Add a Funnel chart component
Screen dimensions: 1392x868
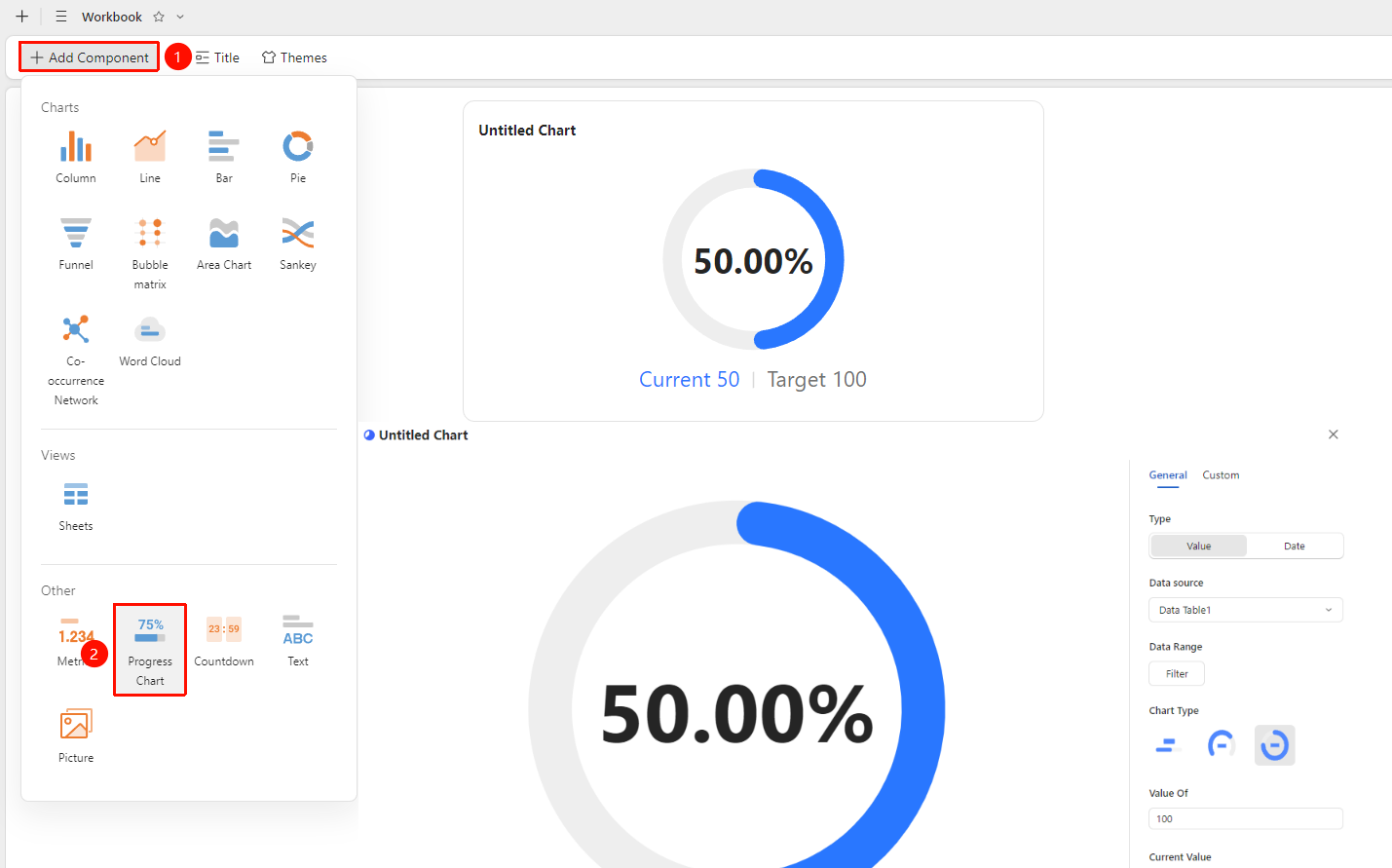(76, 243)
